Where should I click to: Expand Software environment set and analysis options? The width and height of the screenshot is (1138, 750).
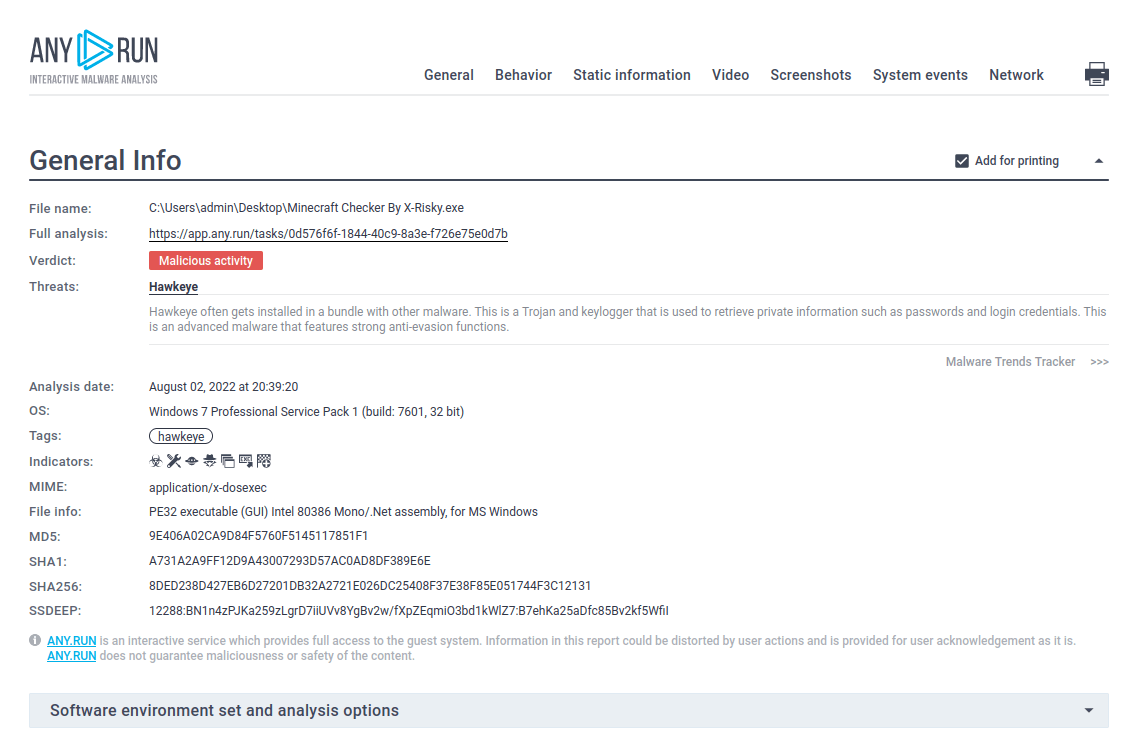click(1088, 711)
